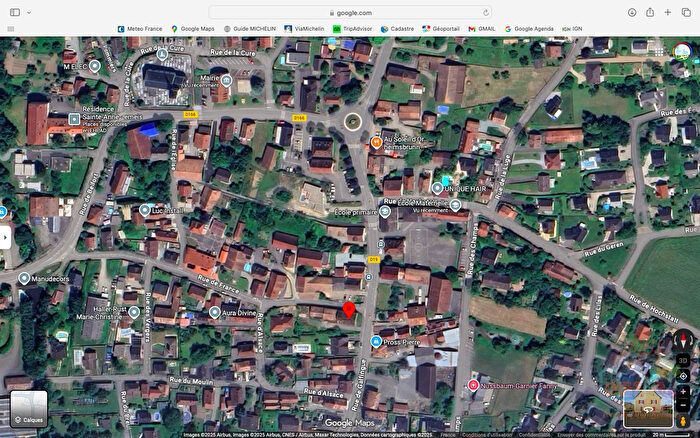This screenshot has width=700, height=438.
Task: Expand the collapsed side panel arrow
Action: click(x=5, y=239)
